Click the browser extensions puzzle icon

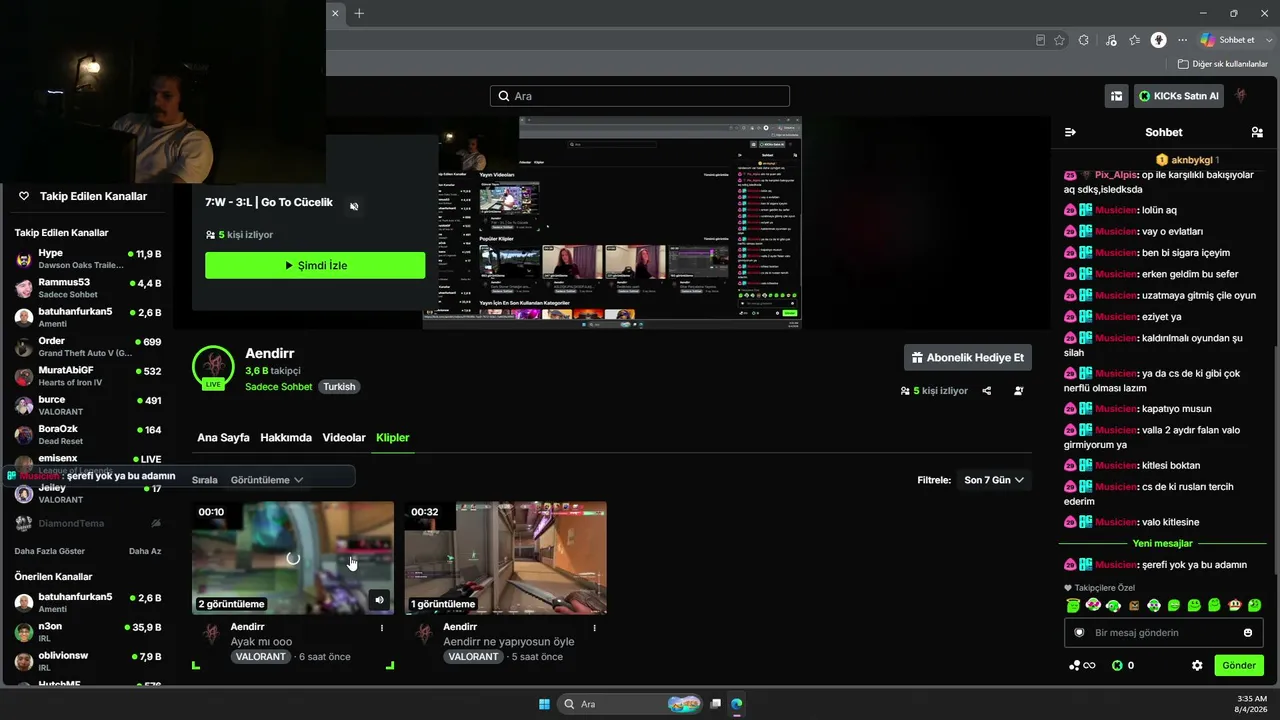click(1084, 40)
